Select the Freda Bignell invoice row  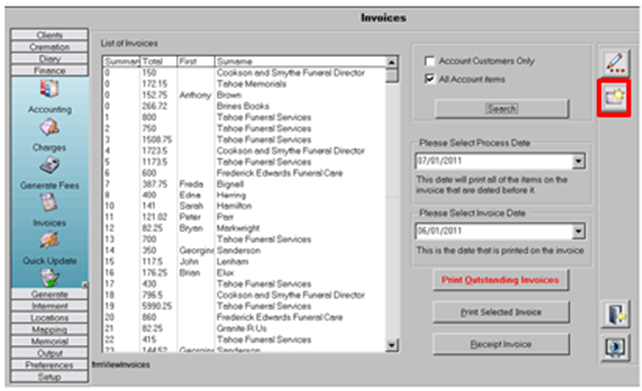pos(244,184)
